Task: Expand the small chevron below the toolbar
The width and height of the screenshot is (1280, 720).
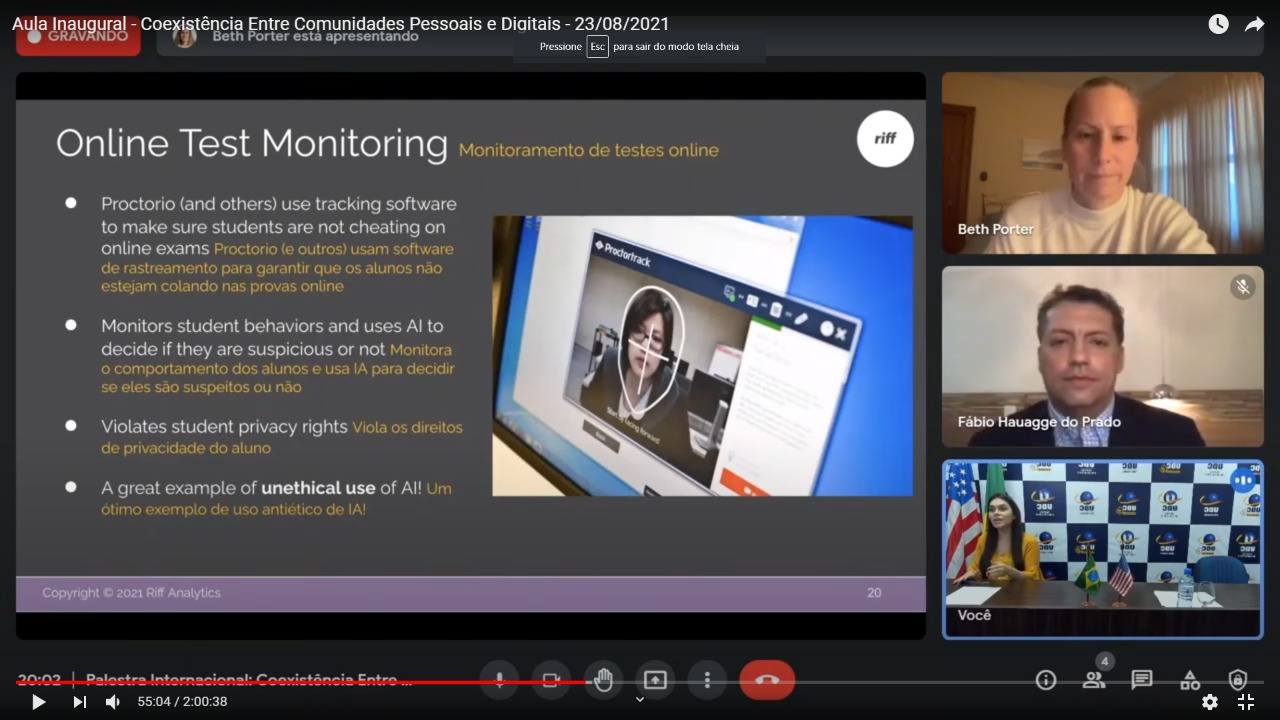Action: 640,700
